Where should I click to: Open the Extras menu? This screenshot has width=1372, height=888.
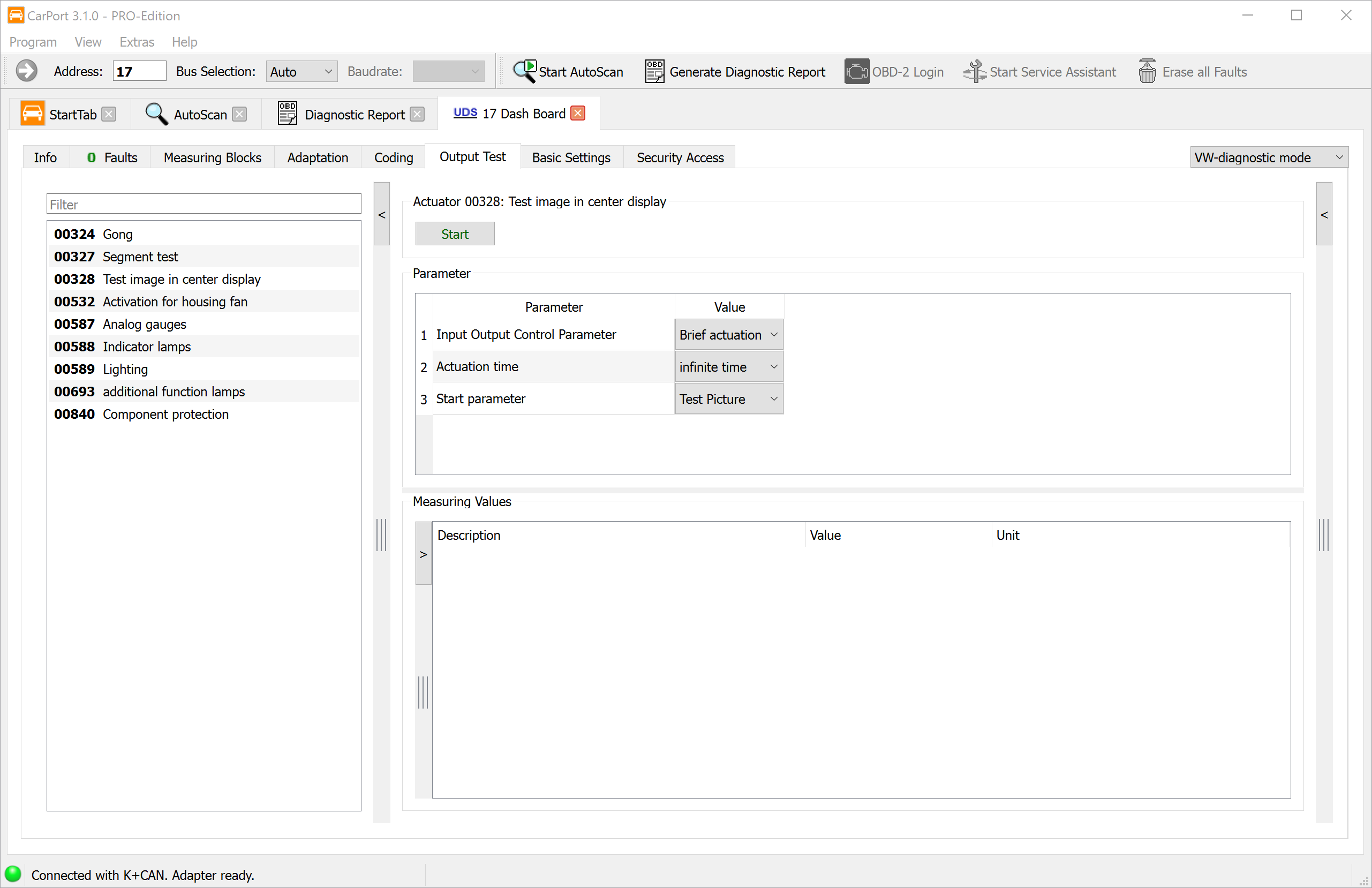point(137,42)
